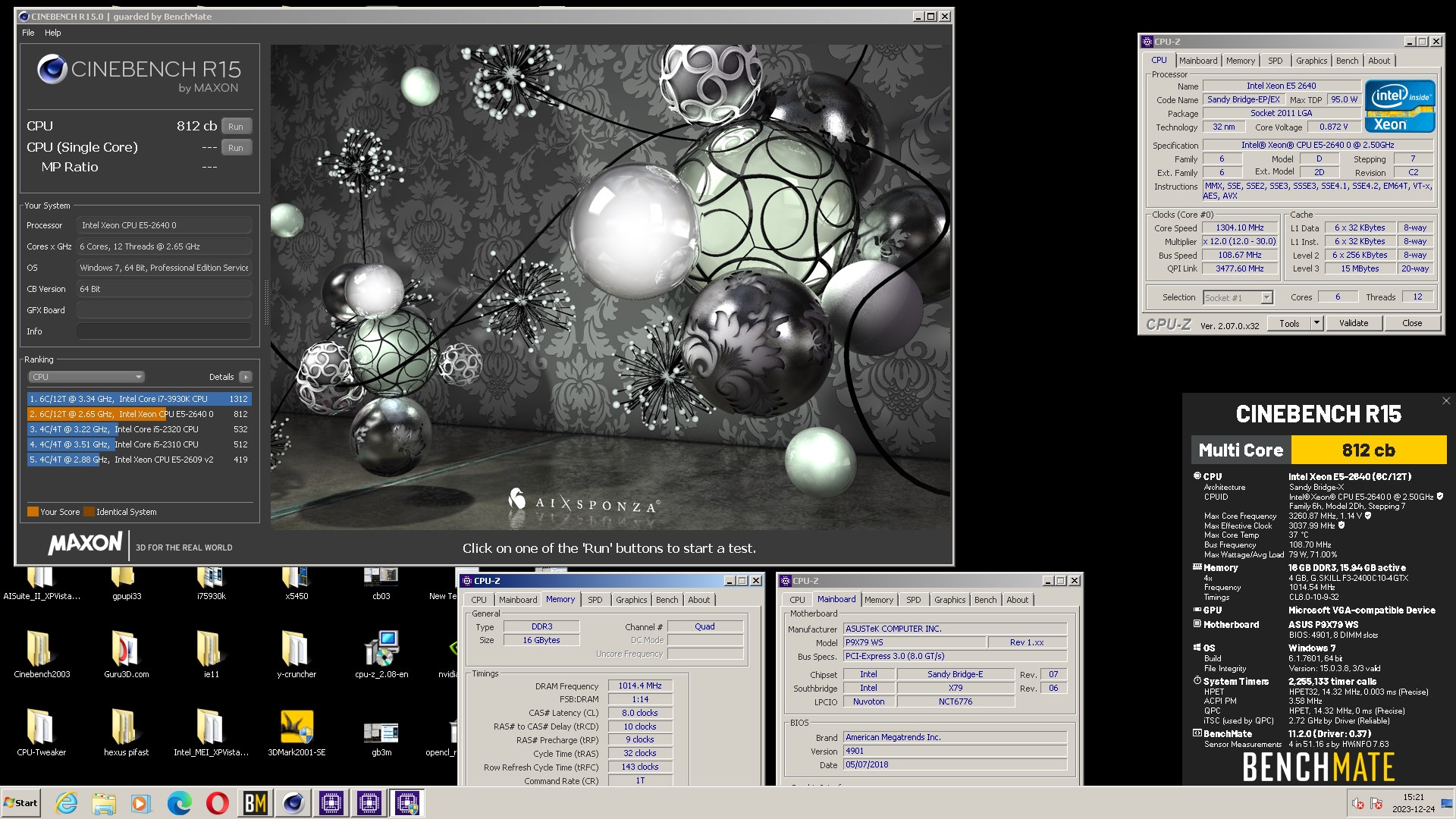Open the AISuite_II_XPVista folder on desktop
Image resolution: width=1456 pixels, height=819 pixels.
[x=41, y=582]
